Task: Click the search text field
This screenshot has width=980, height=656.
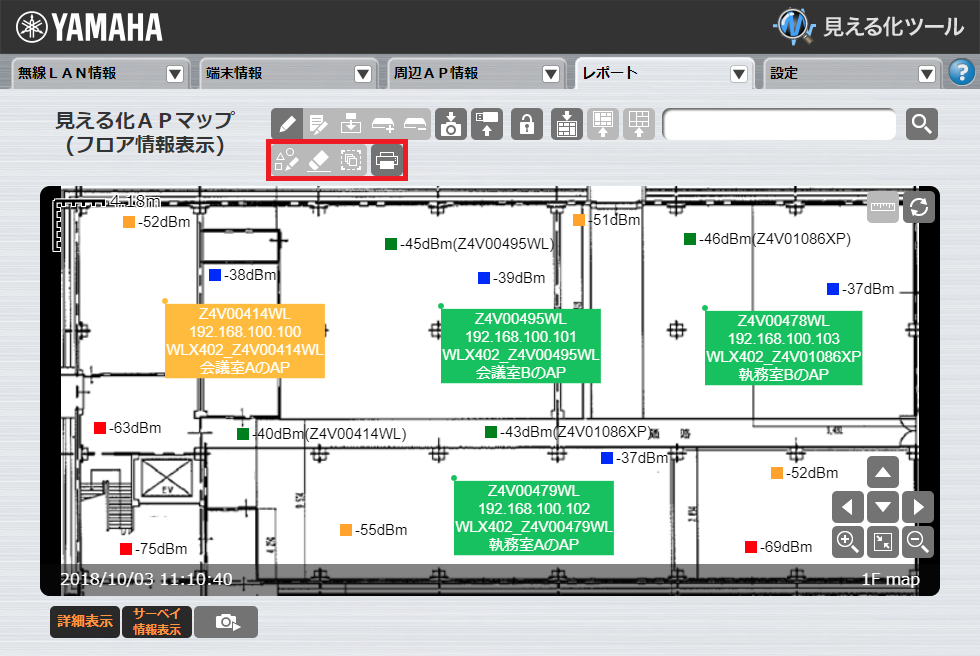Action: (x=779, y=124)
